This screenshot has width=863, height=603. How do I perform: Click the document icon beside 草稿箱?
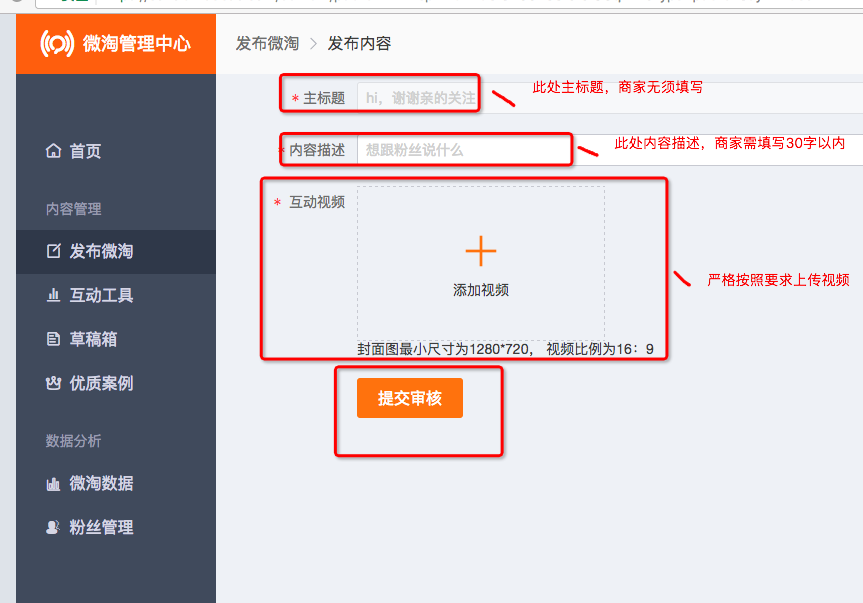tap(53, 339)
